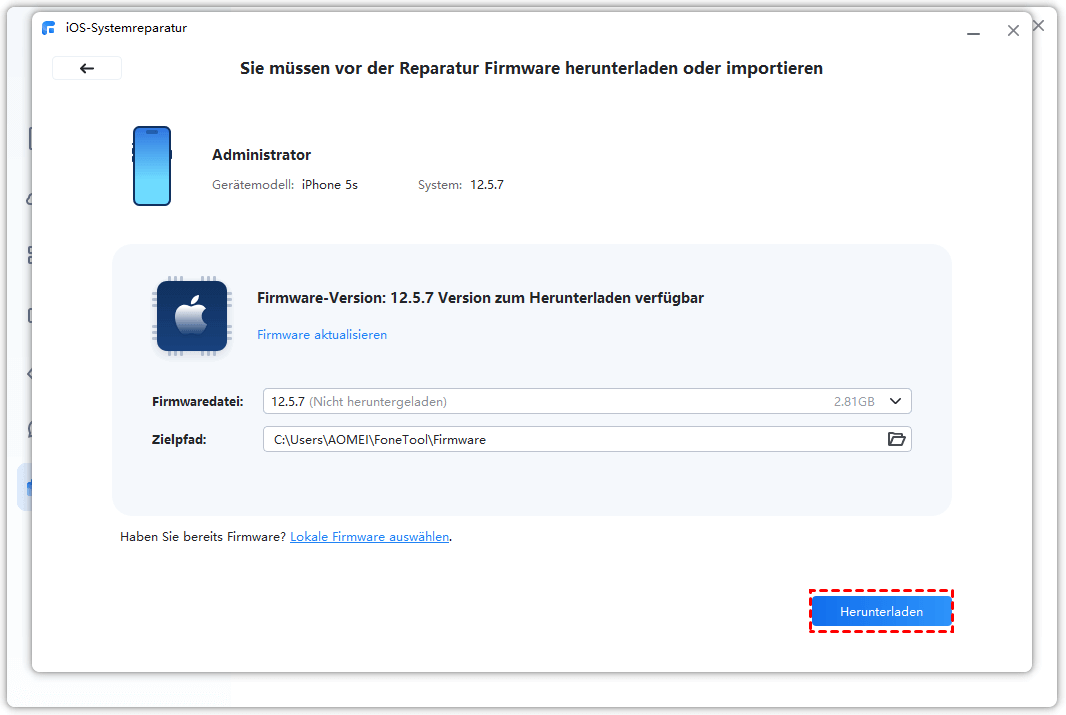Click the Administrator device name
The width and height of the screenshot is (1066, 715).
261,155
